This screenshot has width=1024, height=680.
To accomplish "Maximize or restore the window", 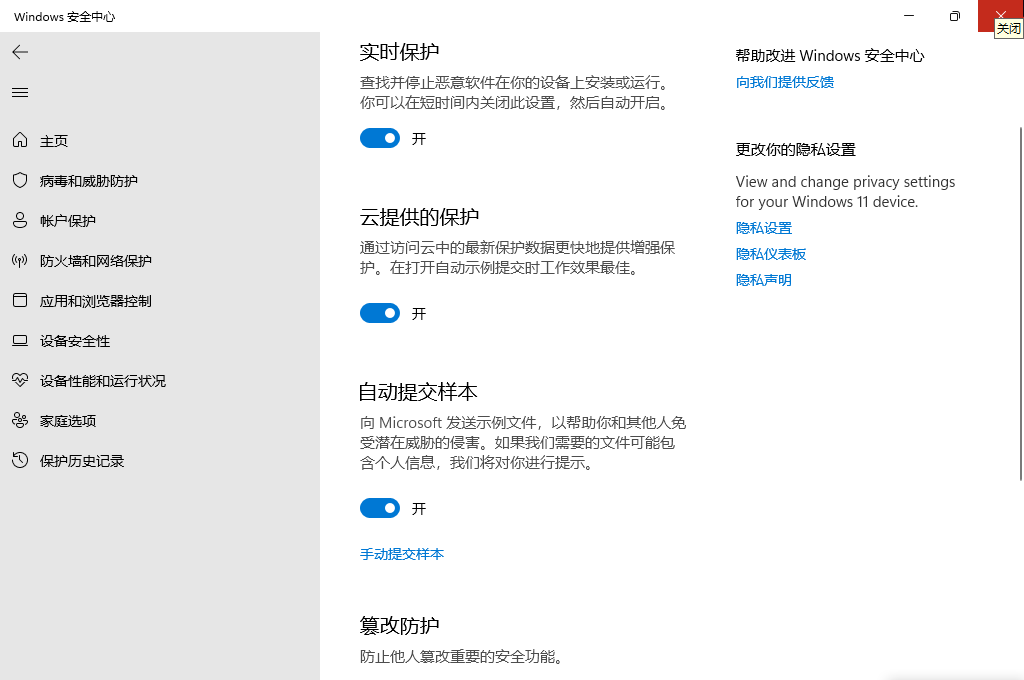I will (955, 16).
